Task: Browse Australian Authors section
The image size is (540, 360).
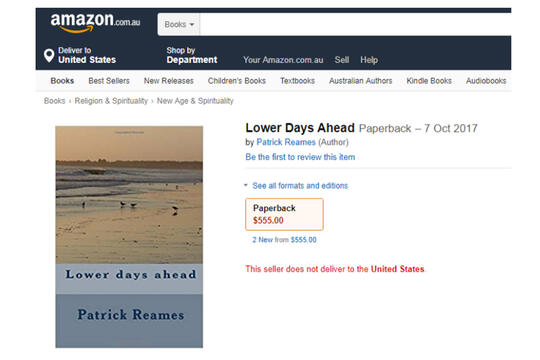Action: 361,81
